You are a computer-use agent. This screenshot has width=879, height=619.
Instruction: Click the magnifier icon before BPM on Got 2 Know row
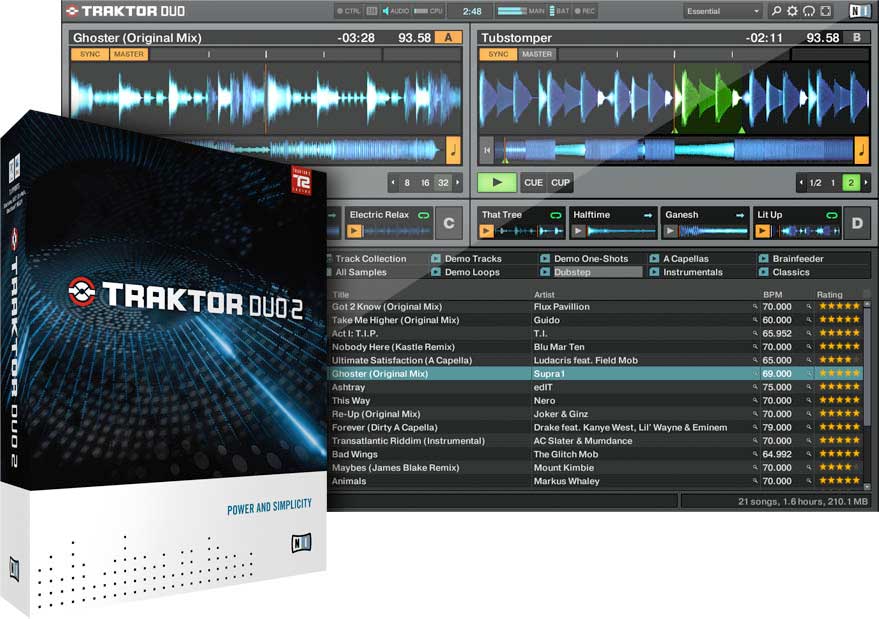(x=755, y=307)
